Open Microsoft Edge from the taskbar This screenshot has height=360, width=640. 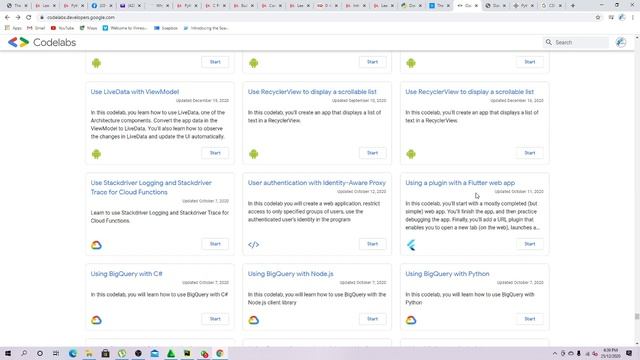pyautogui.click(x=73, y=353)
